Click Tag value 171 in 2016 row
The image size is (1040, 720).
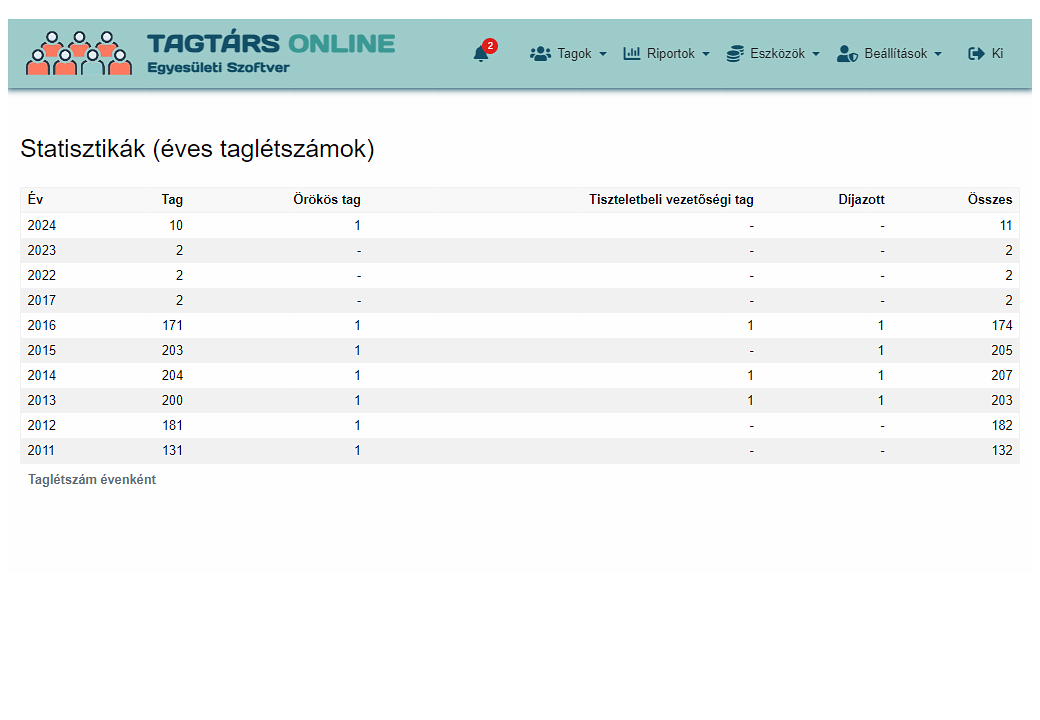coord(172,326)
